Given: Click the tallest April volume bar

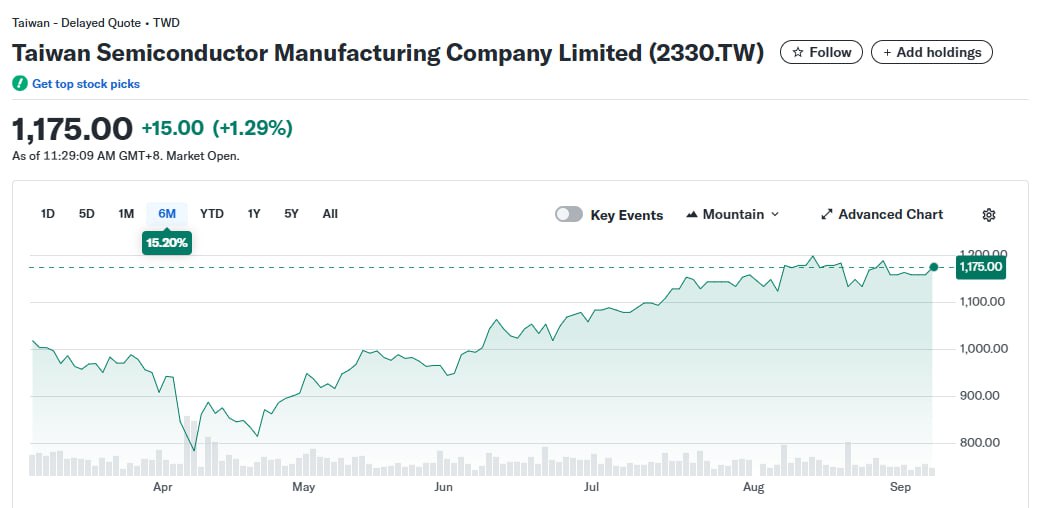Looking at the screenshot, I should [x=186, y=446].
